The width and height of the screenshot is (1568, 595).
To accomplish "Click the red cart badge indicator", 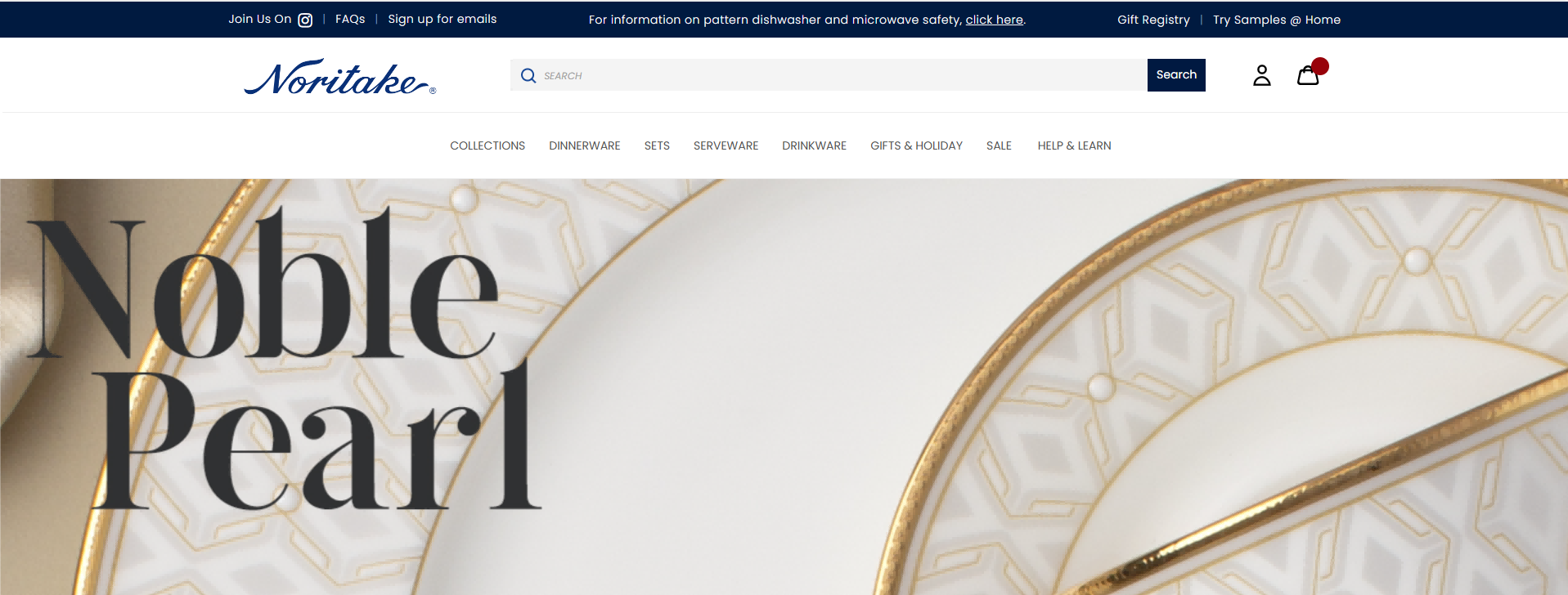I will 1320,66.
